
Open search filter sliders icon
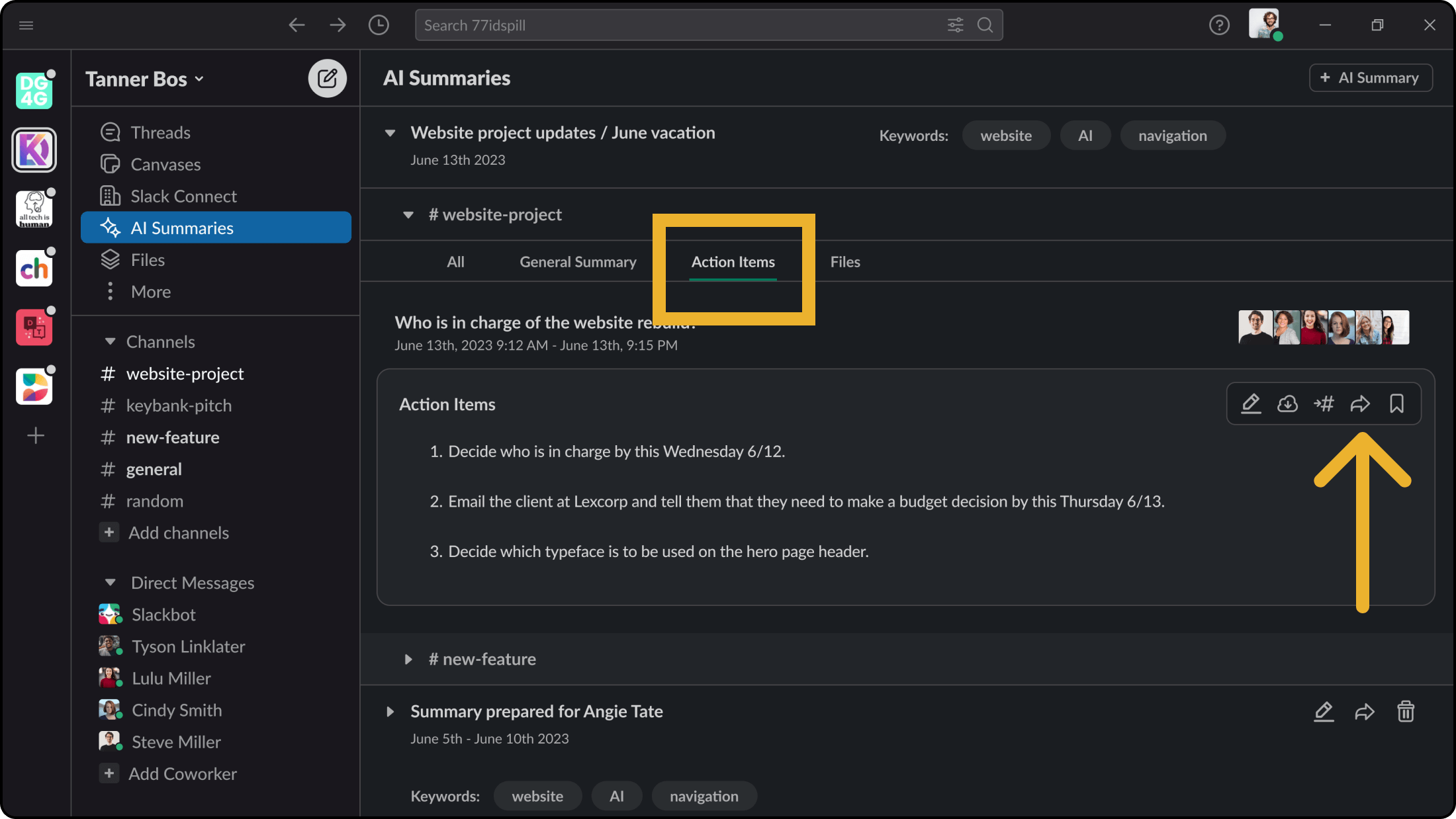(x=955, y=25)
